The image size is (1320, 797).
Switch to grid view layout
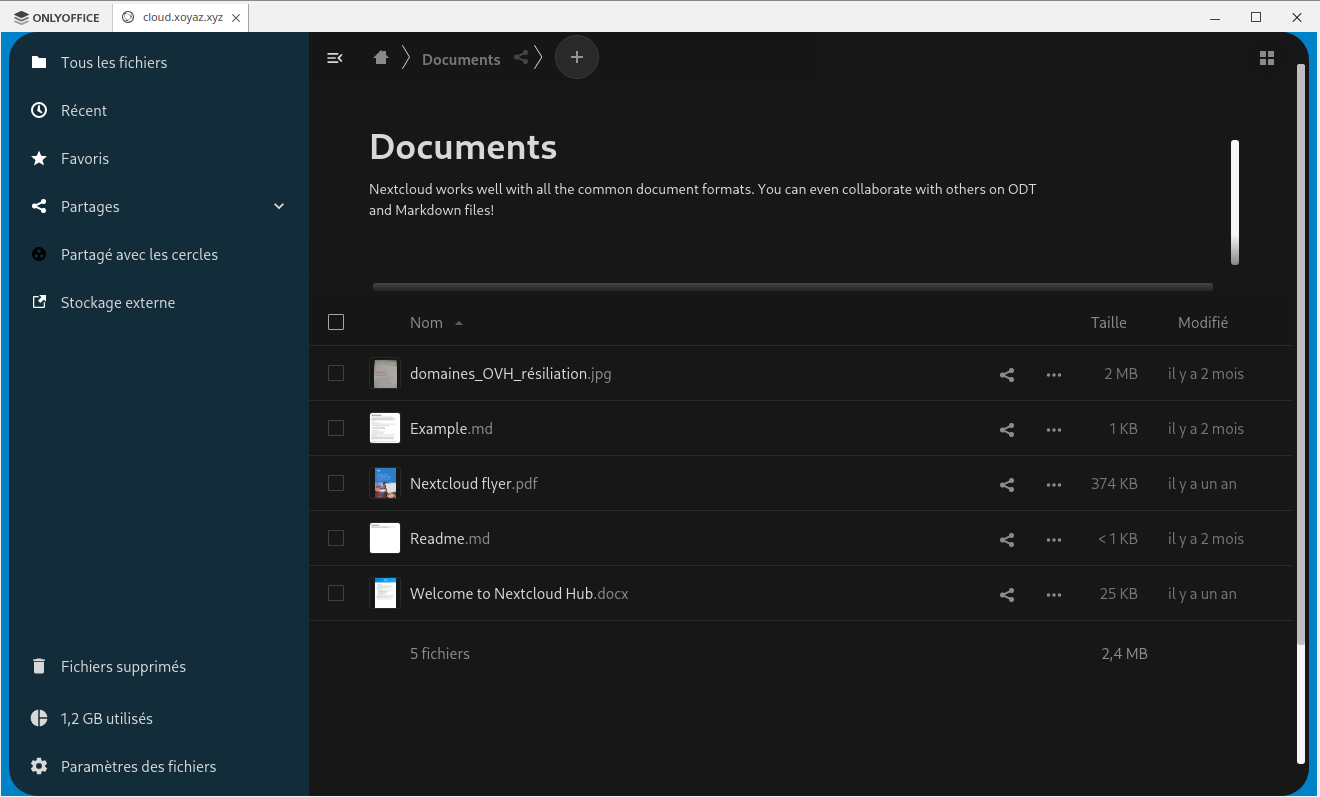1267,59
